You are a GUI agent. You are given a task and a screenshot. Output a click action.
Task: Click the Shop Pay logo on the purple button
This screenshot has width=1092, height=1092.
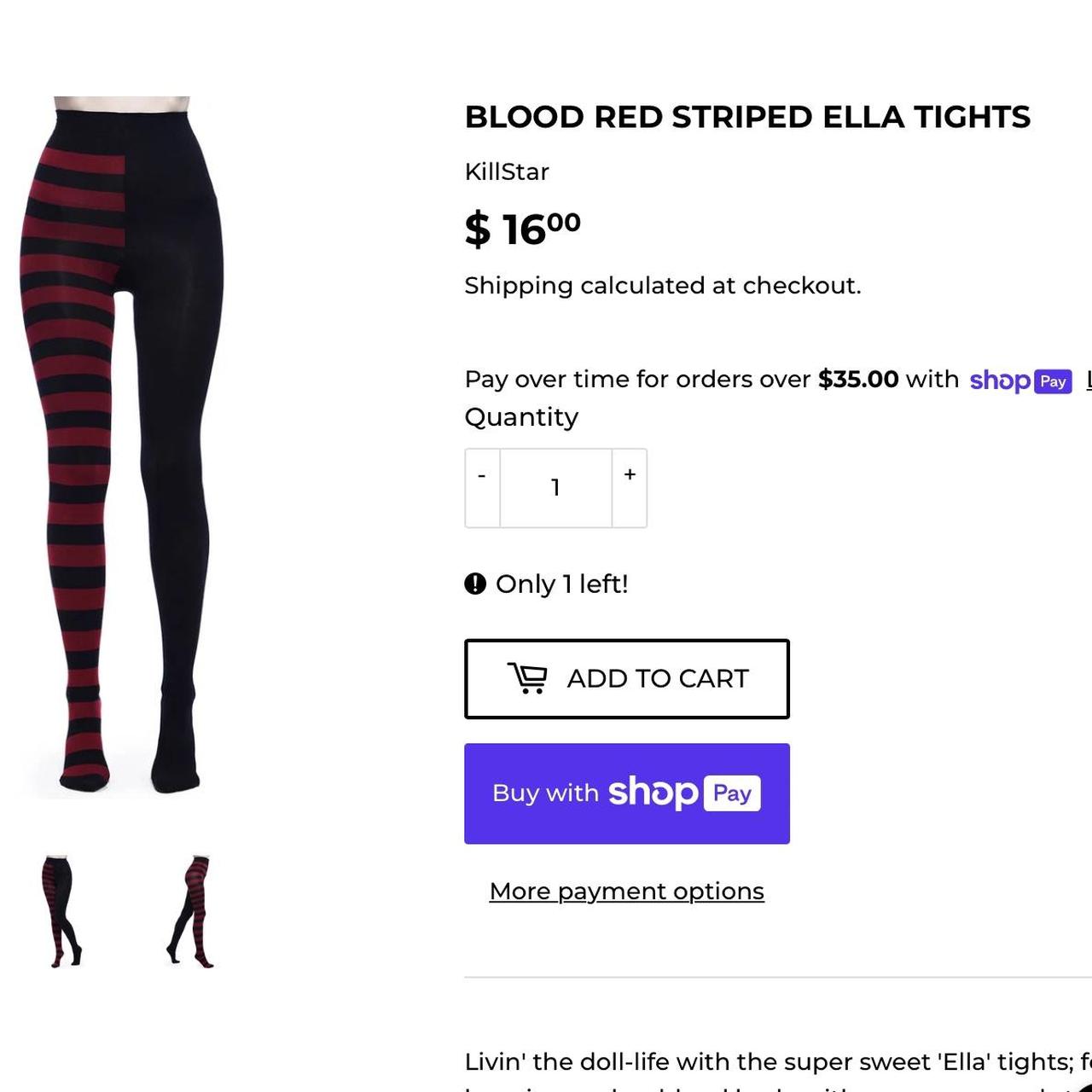(x=684, y=793)
